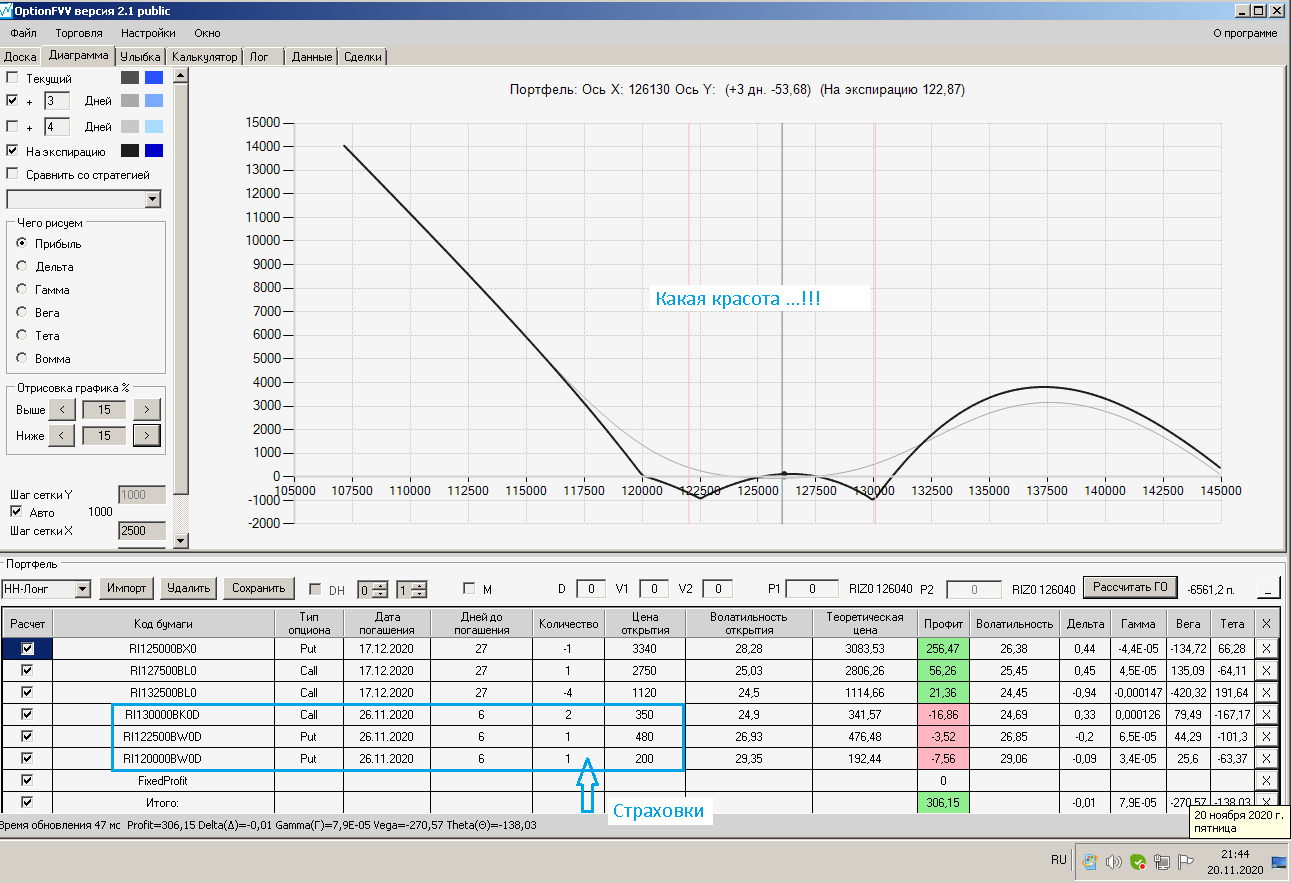Check Сравнить со стратегией
1291x883 pixels.
[x=12, y=174]
